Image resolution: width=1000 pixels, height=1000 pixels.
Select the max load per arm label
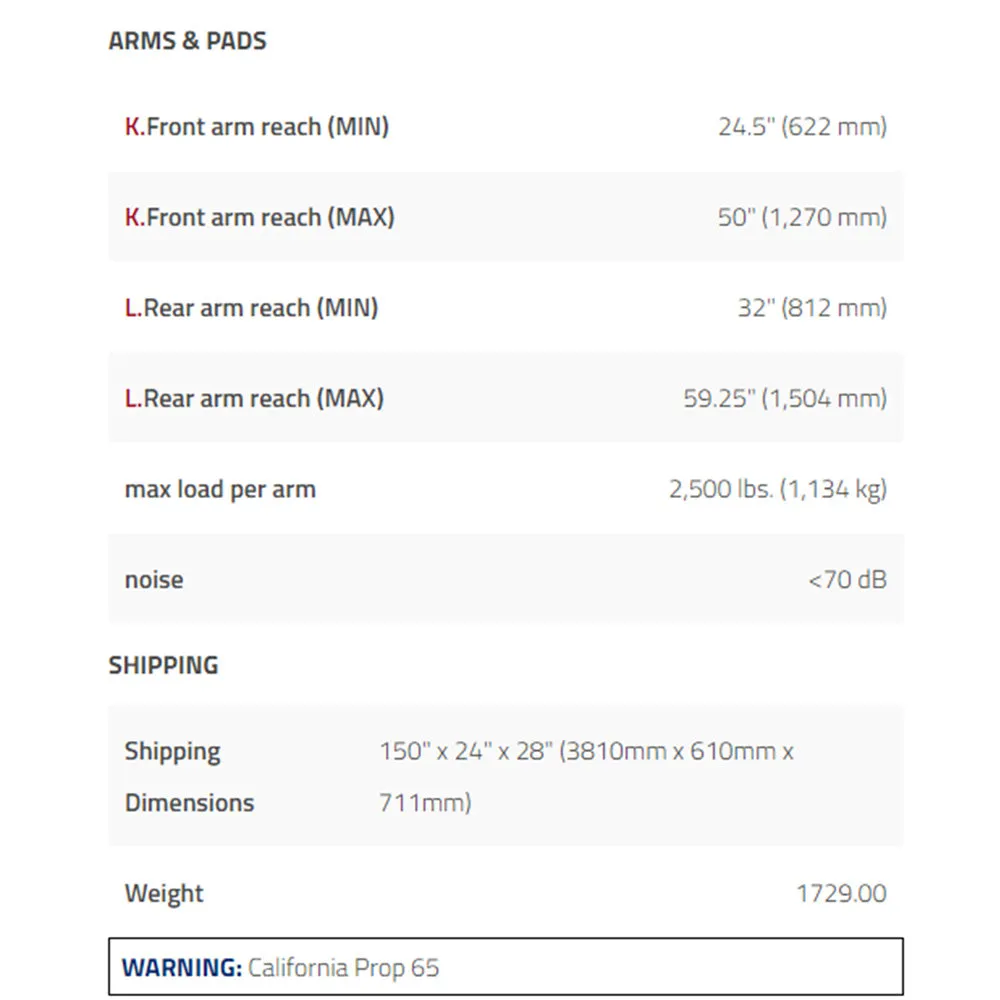click(x=220, y=489)
